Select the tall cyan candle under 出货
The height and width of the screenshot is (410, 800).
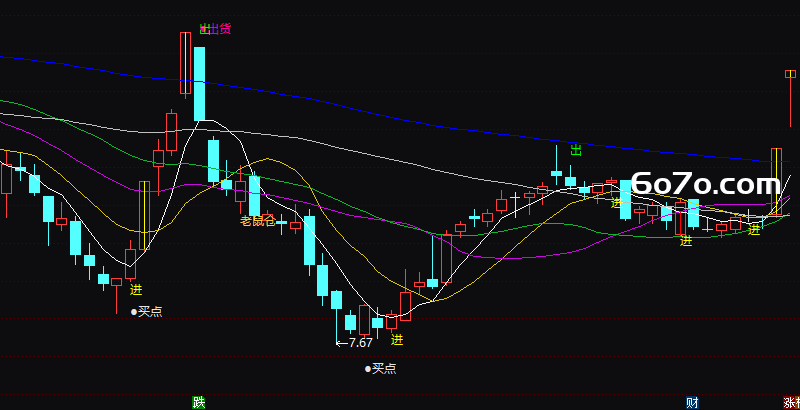(199, 84)
